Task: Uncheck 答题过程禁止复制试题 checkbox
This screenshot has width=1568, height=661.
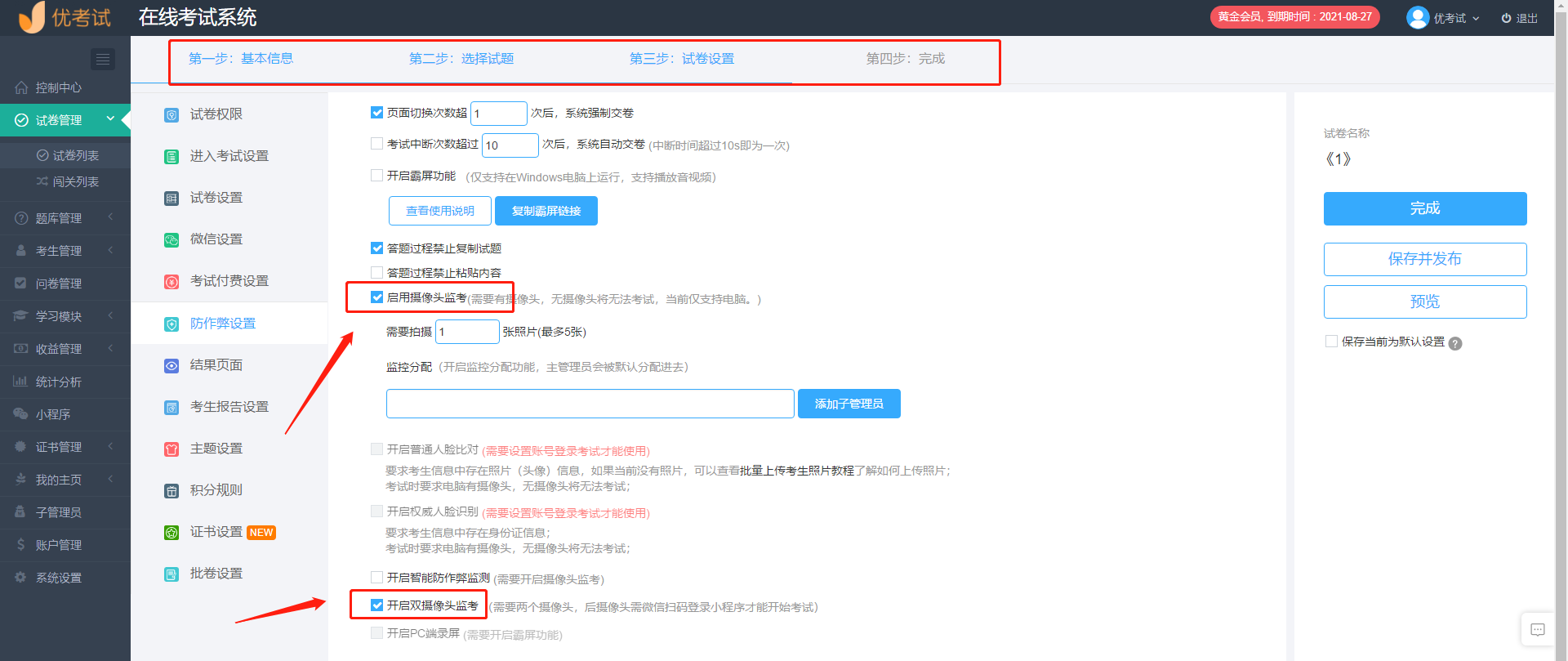Action: (x=376, y=248)
